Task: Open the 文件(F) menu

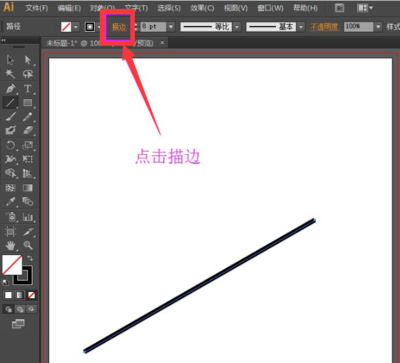Action: 37,8
